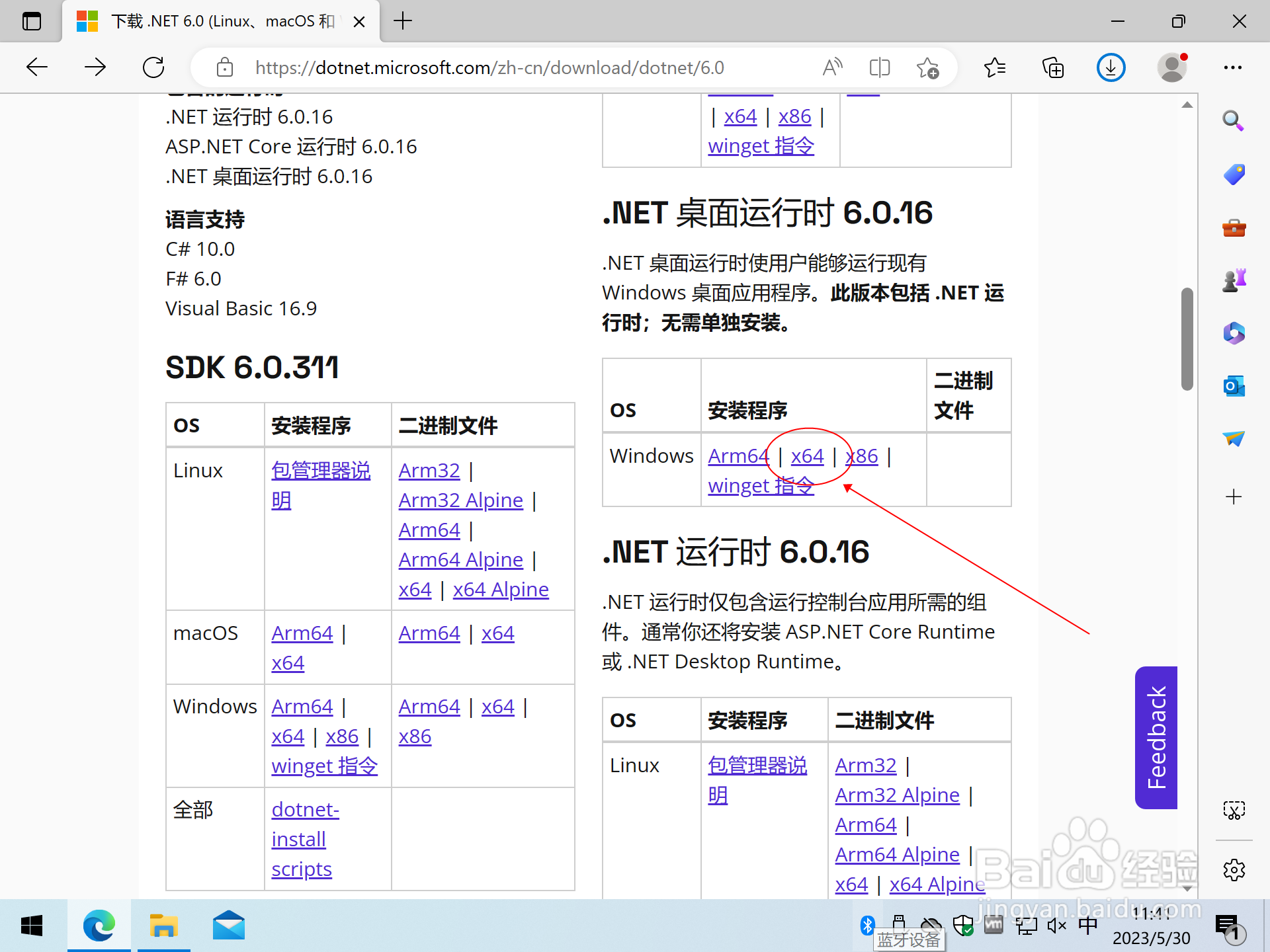Refresh the current page
The image size is (1270, 952).
[153, 67]
